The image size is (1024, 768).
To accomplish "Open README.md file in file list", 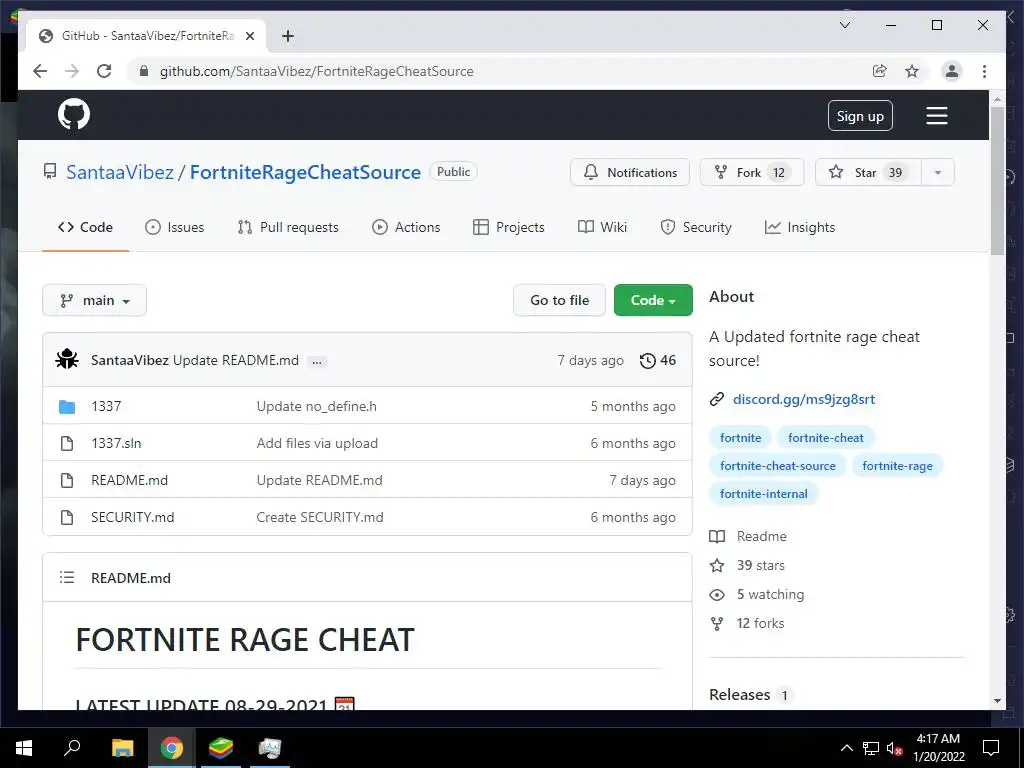I will (129, 480).
